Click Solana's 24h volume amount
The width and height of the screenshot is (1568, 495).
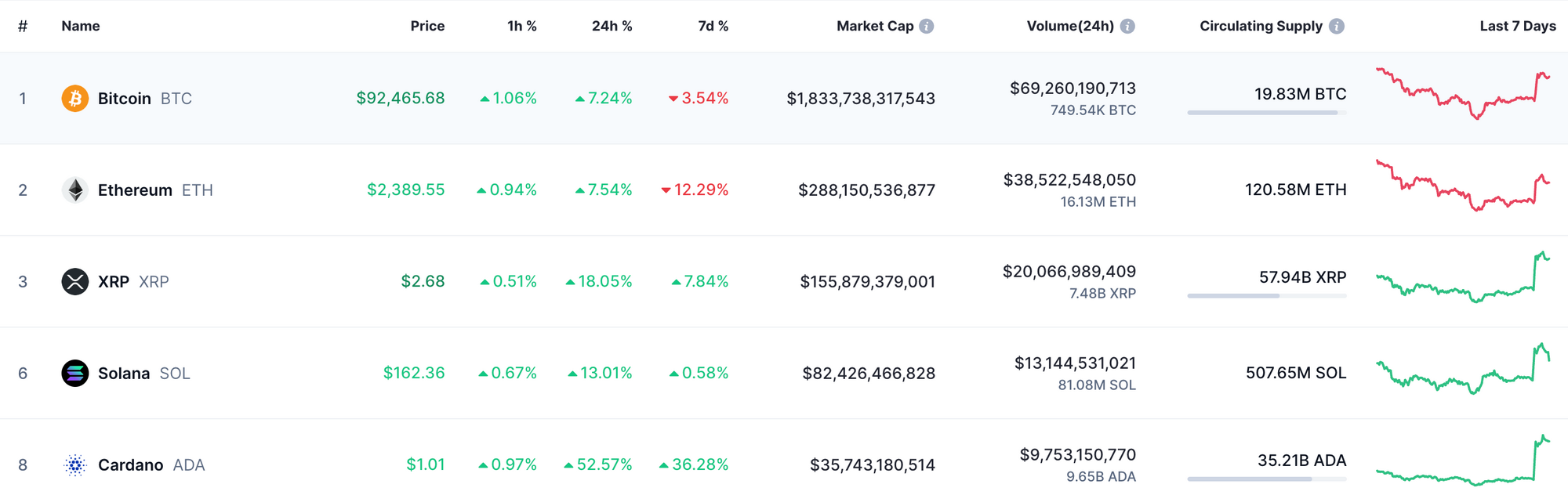tap(1075, 363)
